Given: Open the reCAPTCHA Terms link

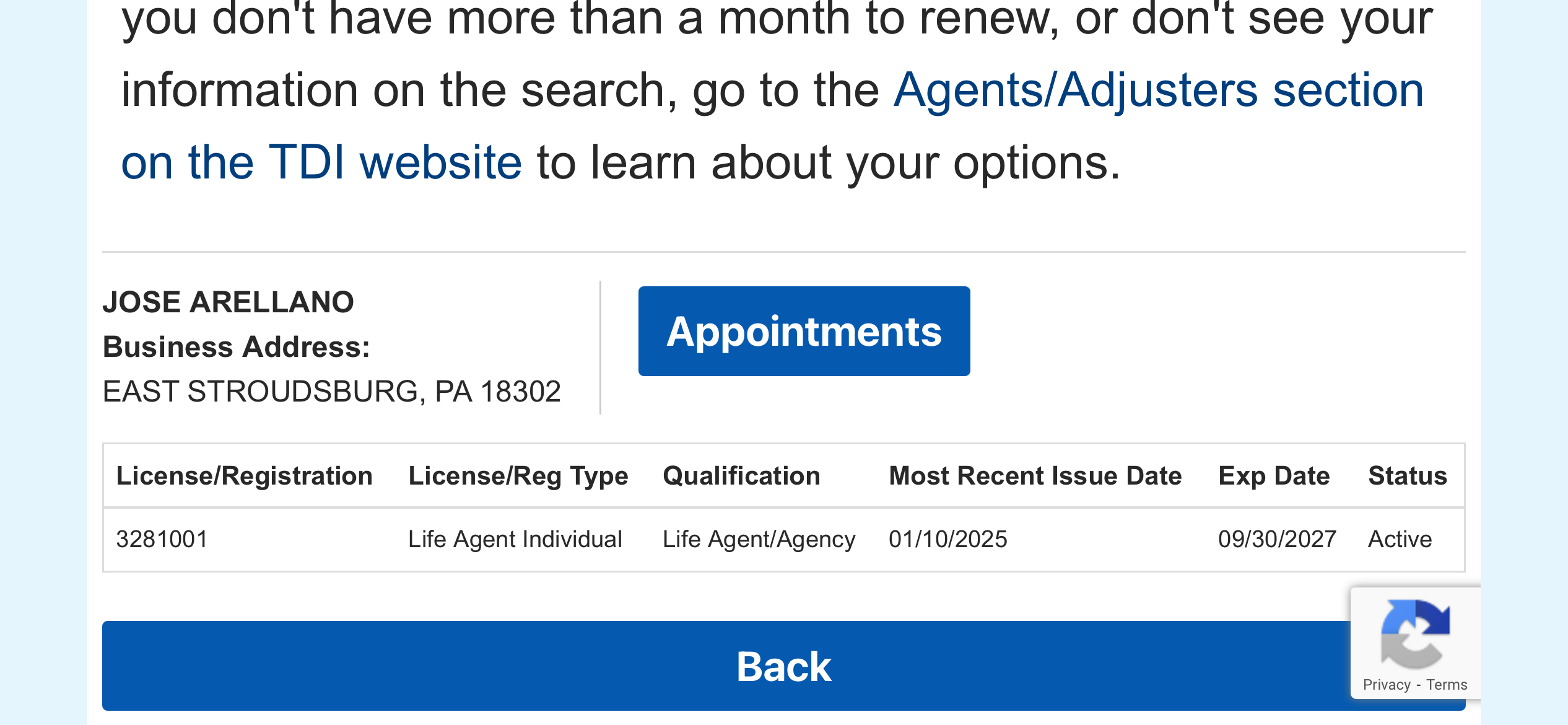Looking at the screenshot, I should (x=1447, y=685).
